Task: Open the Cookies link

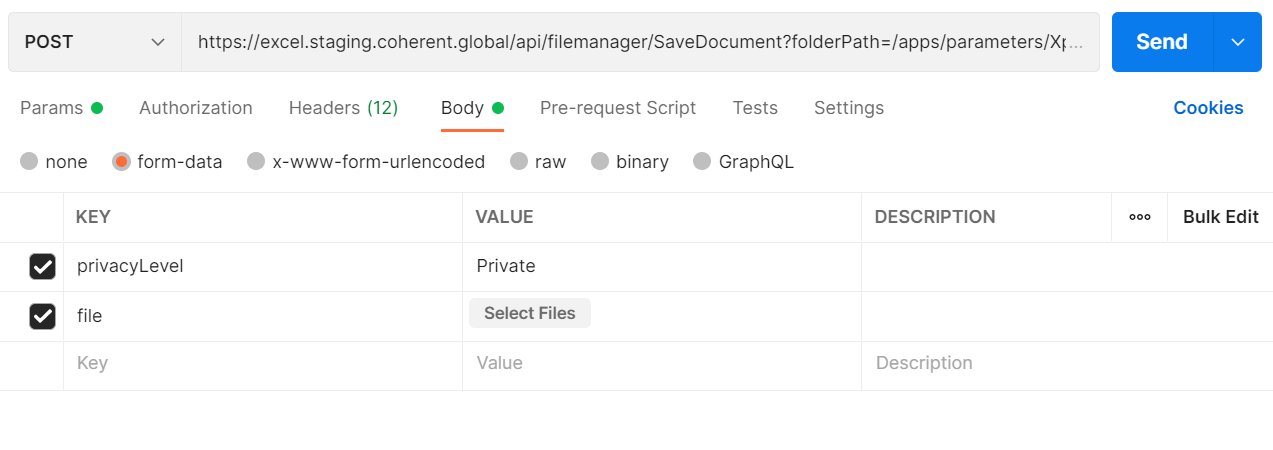Action: click(1208, 108)
